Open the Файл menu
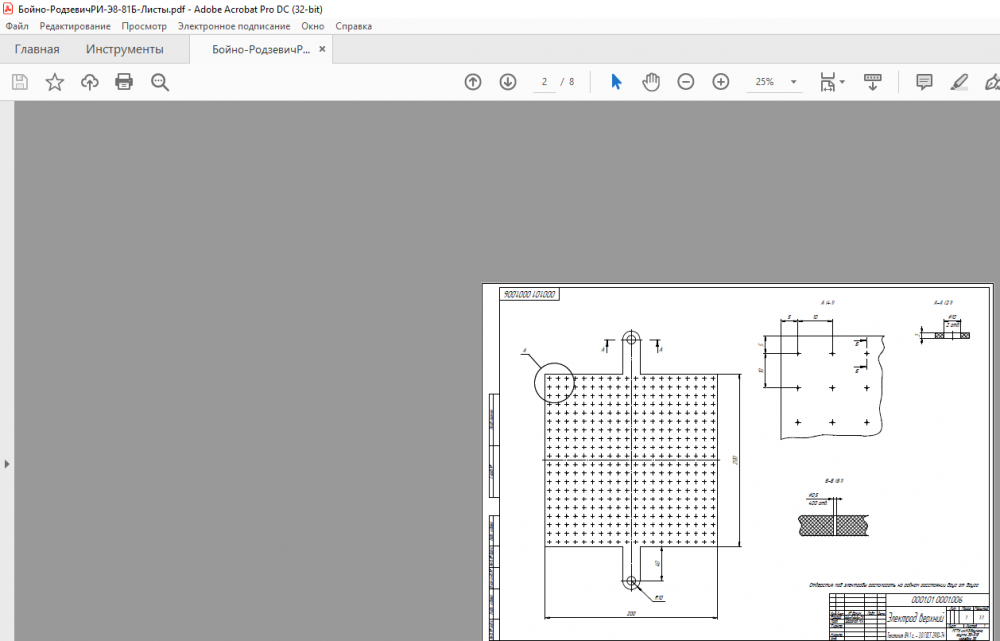Screen dimensions: 1000x641 click(x=17, y=26)
